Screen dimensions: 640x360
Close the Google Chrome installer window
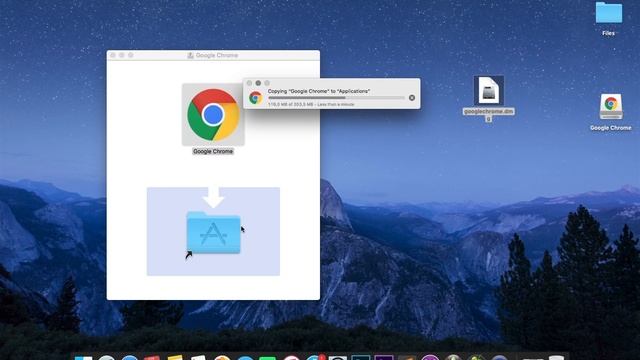[113, 55]
